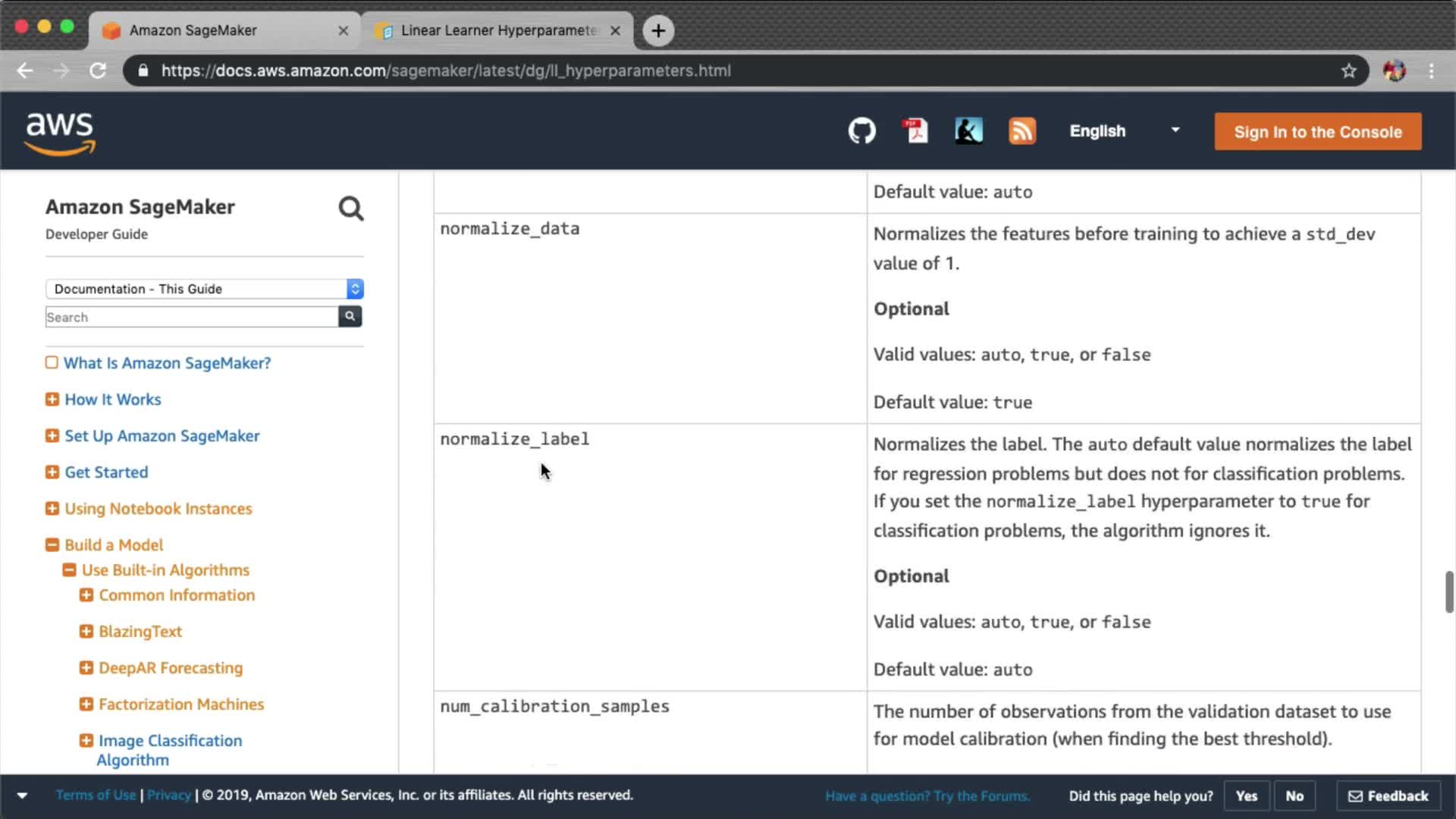Open the English language dropdown
The width and height of the screenshot is (1456, 819).
coord(1125,131)
